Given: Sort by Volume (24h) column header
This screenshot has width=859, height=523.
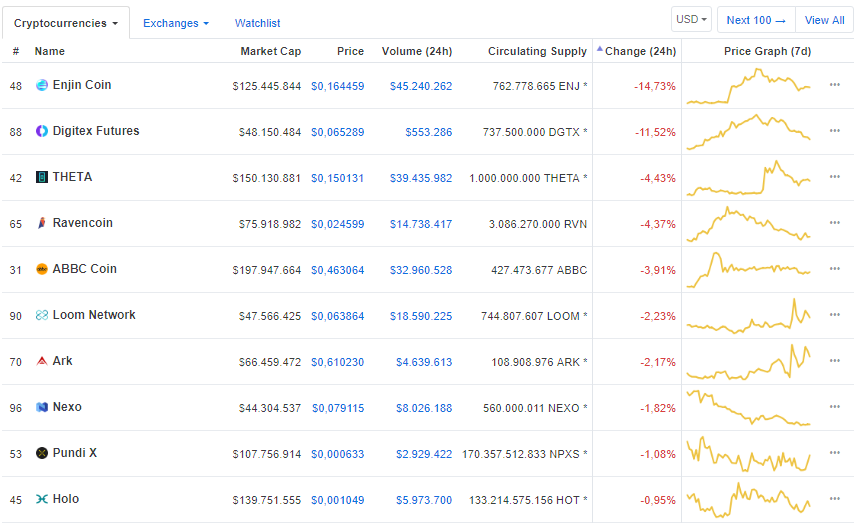Looking at the screenshot, I should 417,51.
